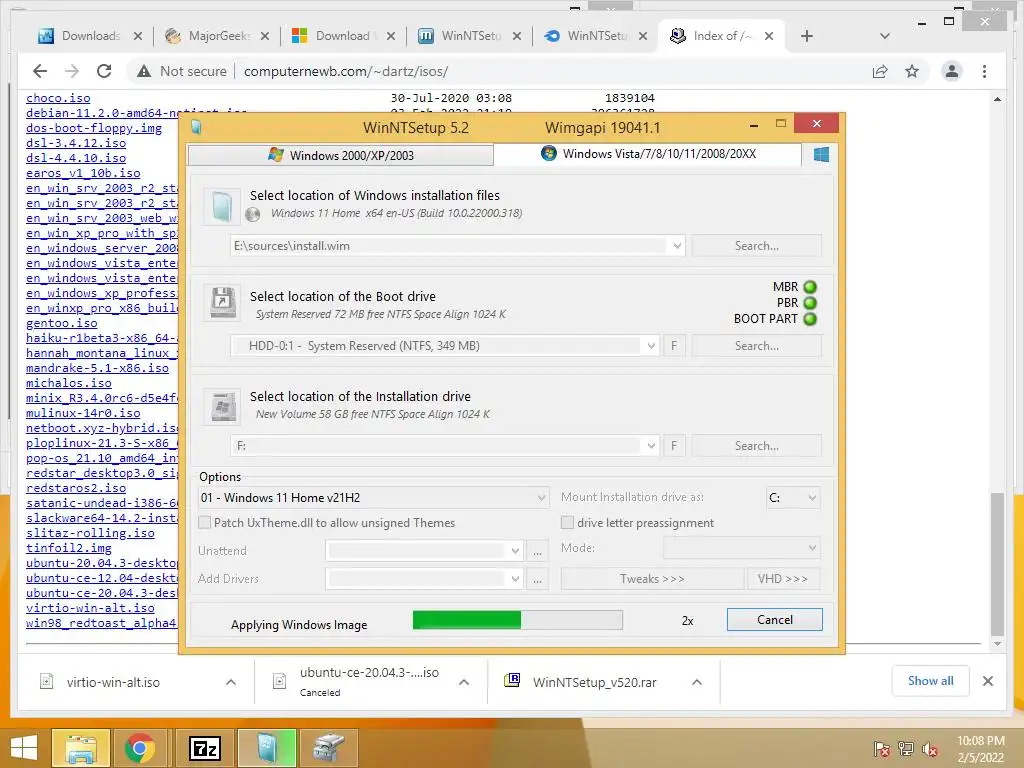The height and width of the screenshot is (768, 1024).
Task: Open File Explorer from the taskbar
Action: pyautogui.click(x=80, y=748)
